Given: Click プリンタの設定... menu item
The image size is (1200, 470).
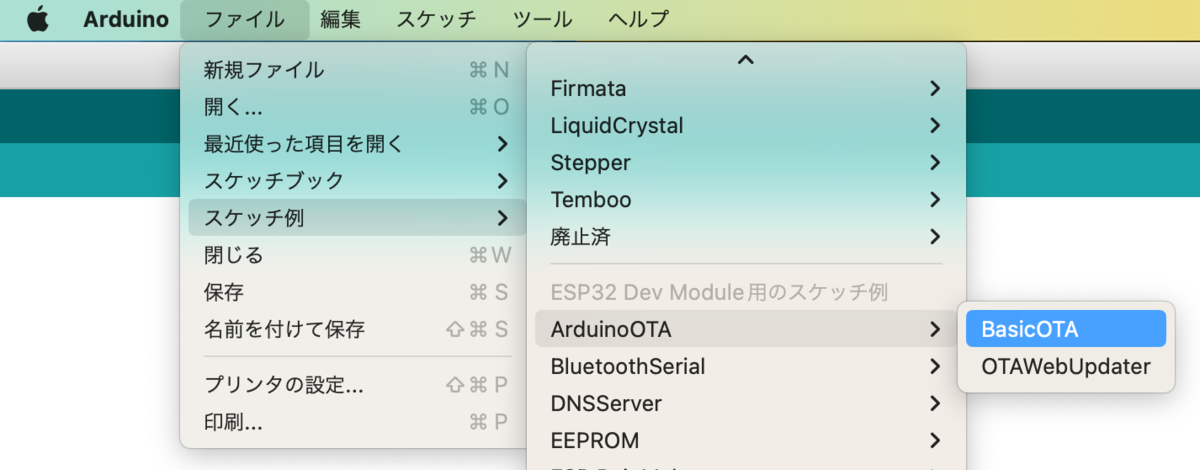Looking at the screenshot, I should (x=284, y=385).
